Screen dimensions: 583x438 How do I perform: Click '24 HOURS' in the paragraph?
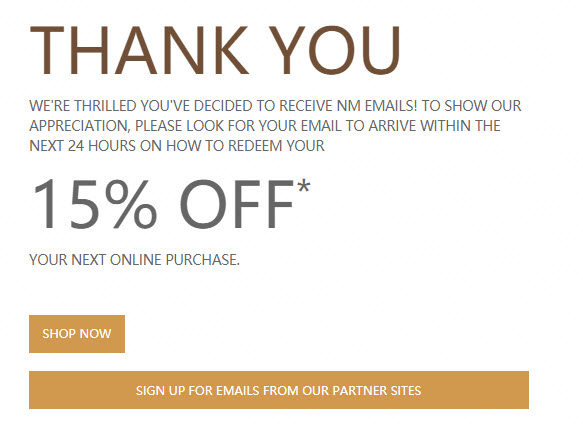(102, 146)
